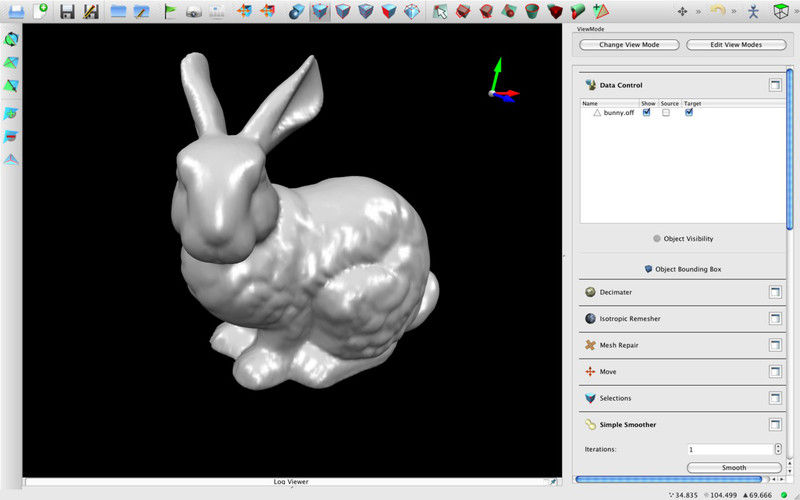Click the Edit View Modes button
Viewport: 800px width, 500px height.
point(736,44)
